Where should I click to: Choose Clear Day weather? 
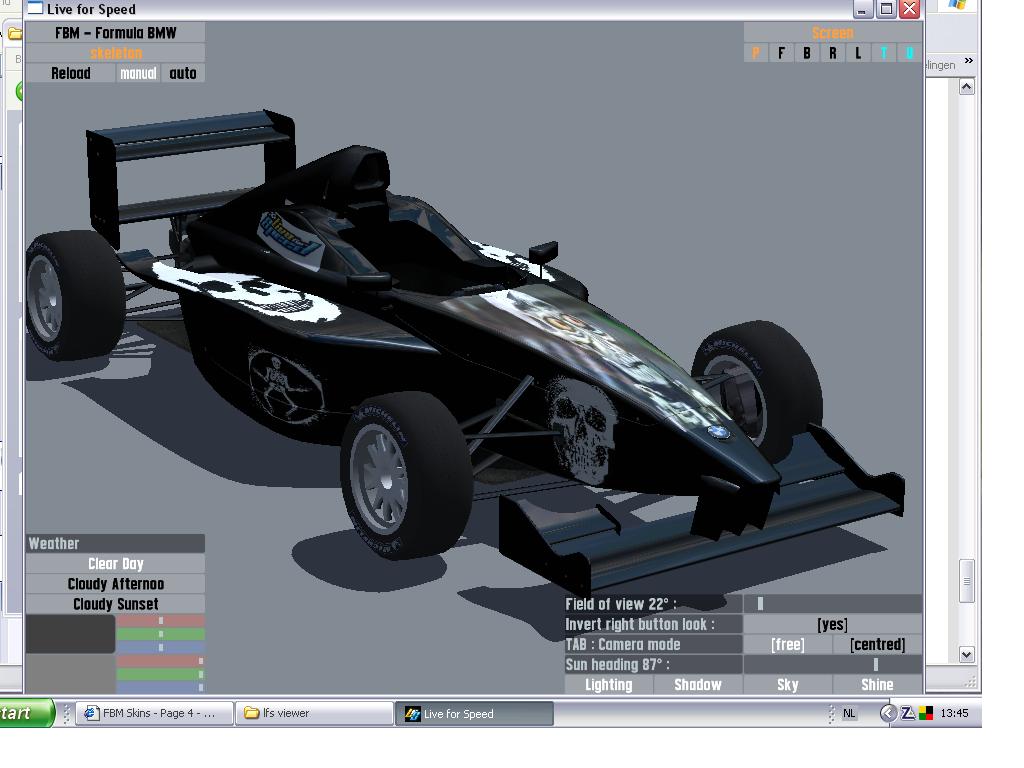pos(116,564)
